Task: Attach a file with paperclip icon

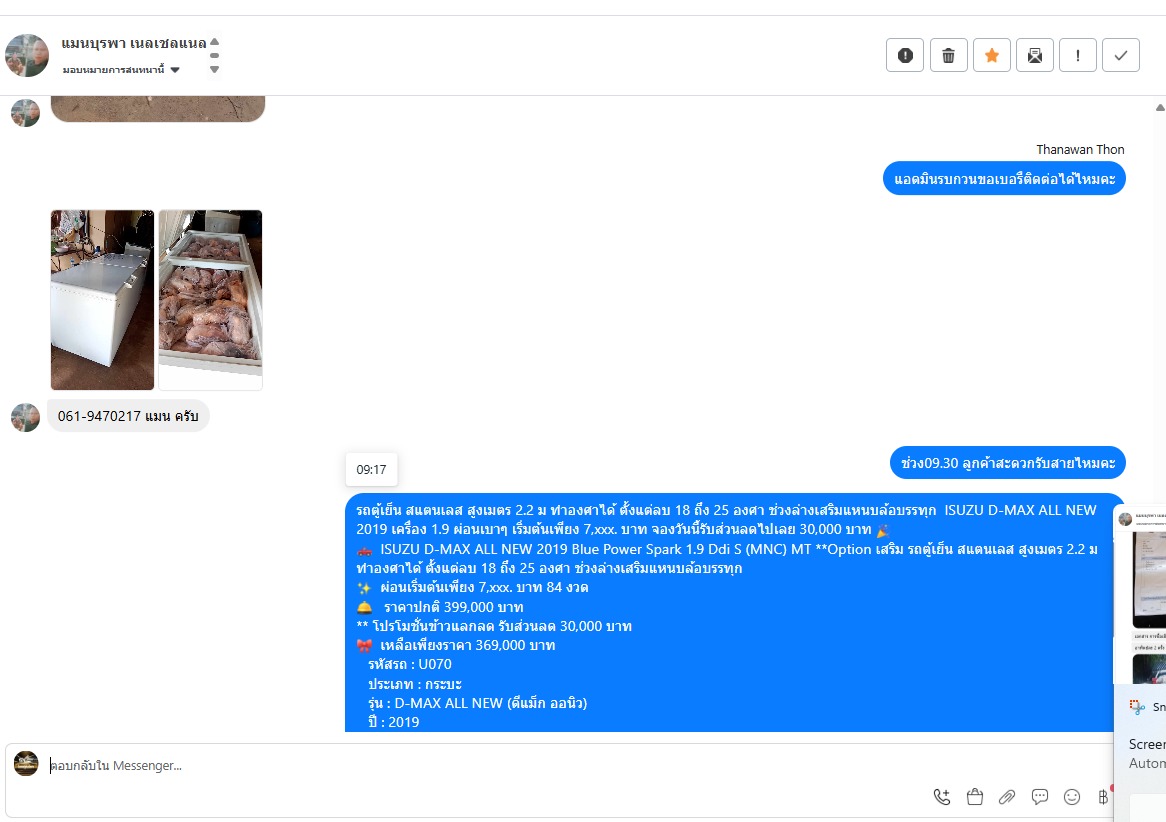Action: point(1007,797)
